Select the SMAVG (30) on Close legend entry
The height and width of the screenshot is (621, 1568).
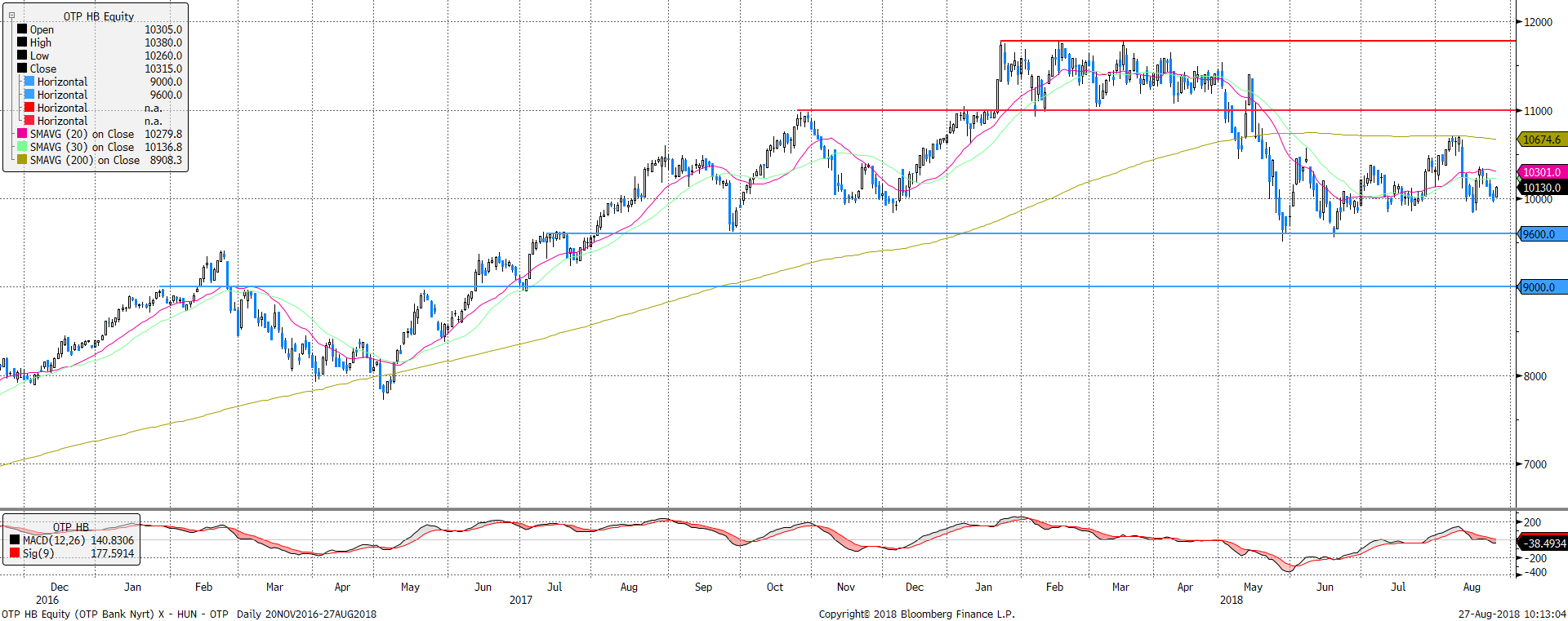pyautogui.click(x=100, y=147)
